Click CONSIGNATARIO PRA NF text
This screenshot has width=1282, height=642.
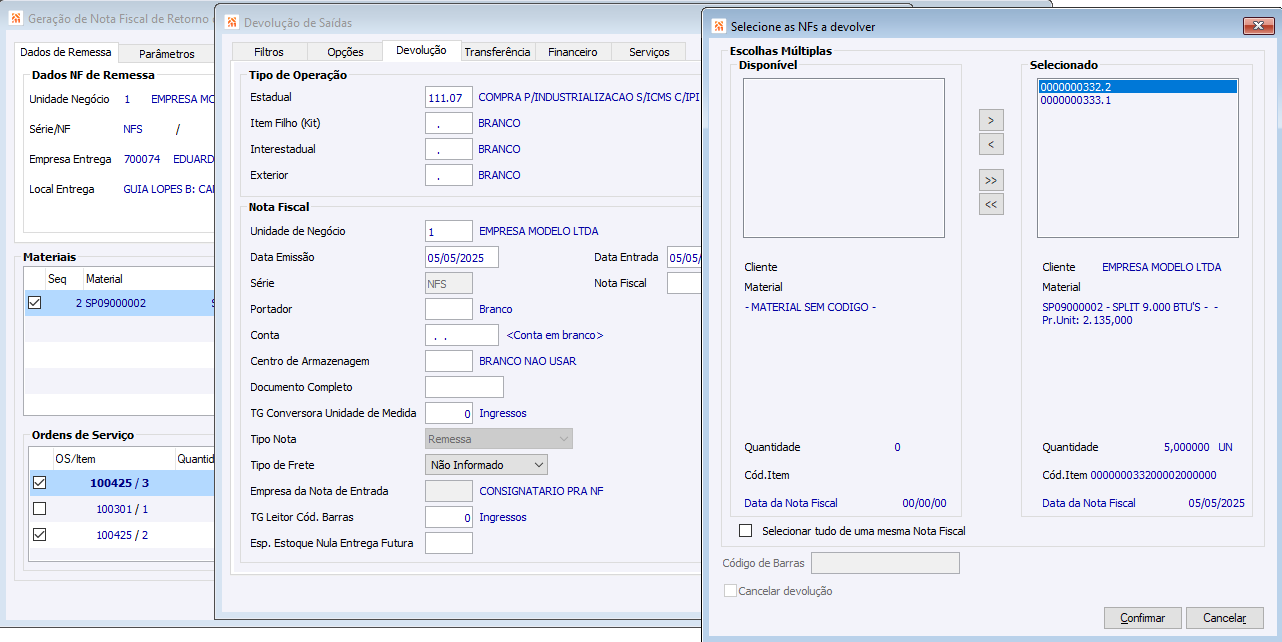click(541, 491)
